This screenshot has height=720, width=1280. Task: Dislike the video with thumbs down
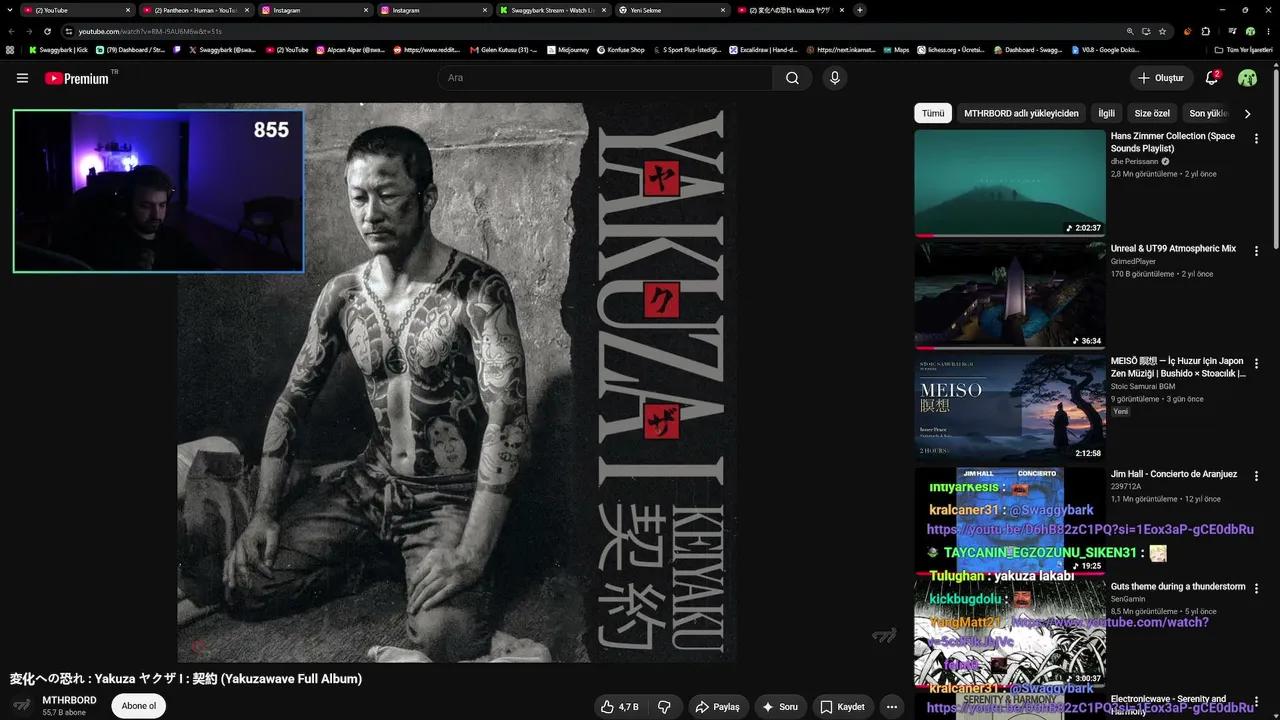pos(664,707)
